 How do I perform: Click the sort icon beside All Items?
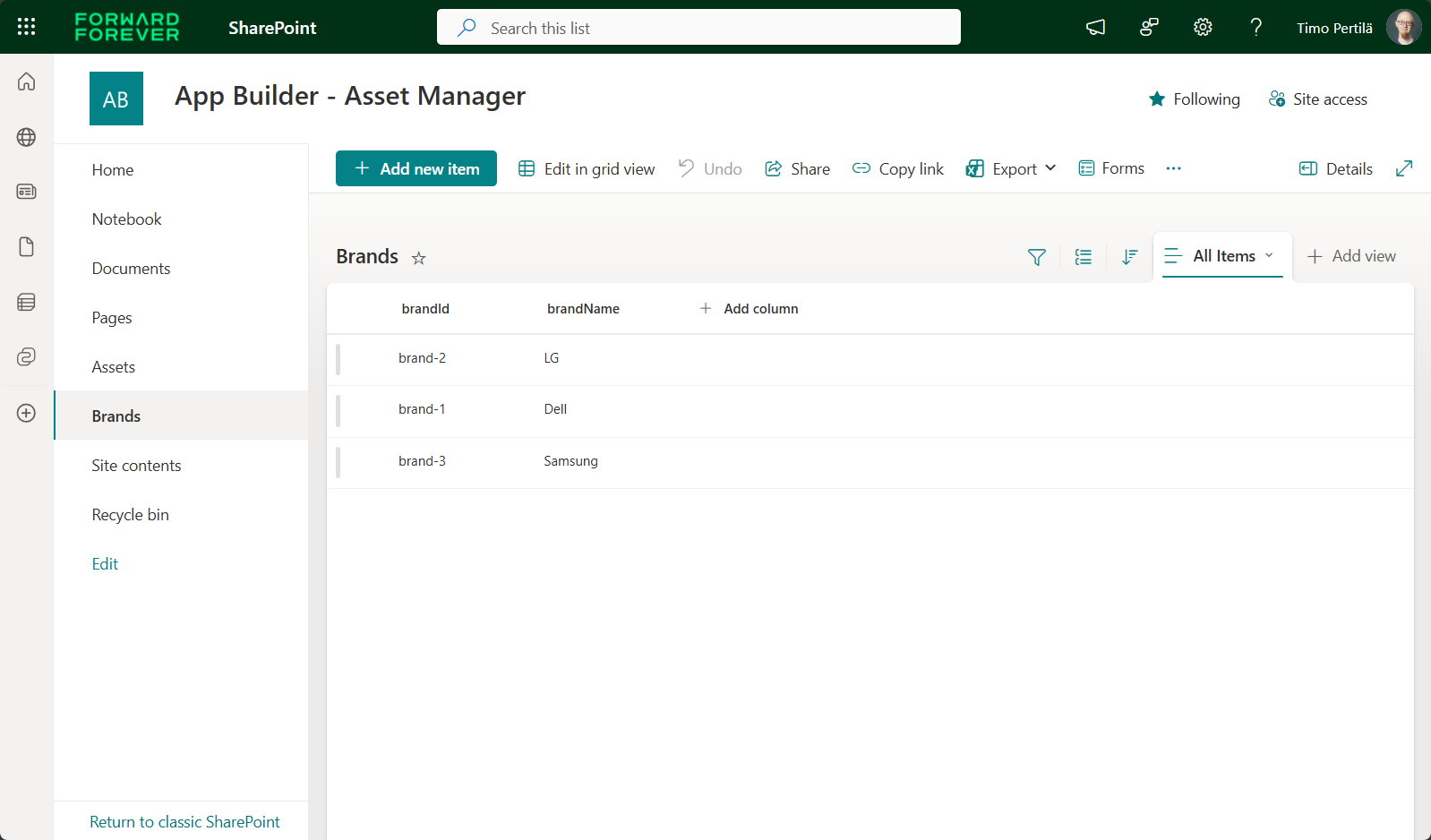1129,257
